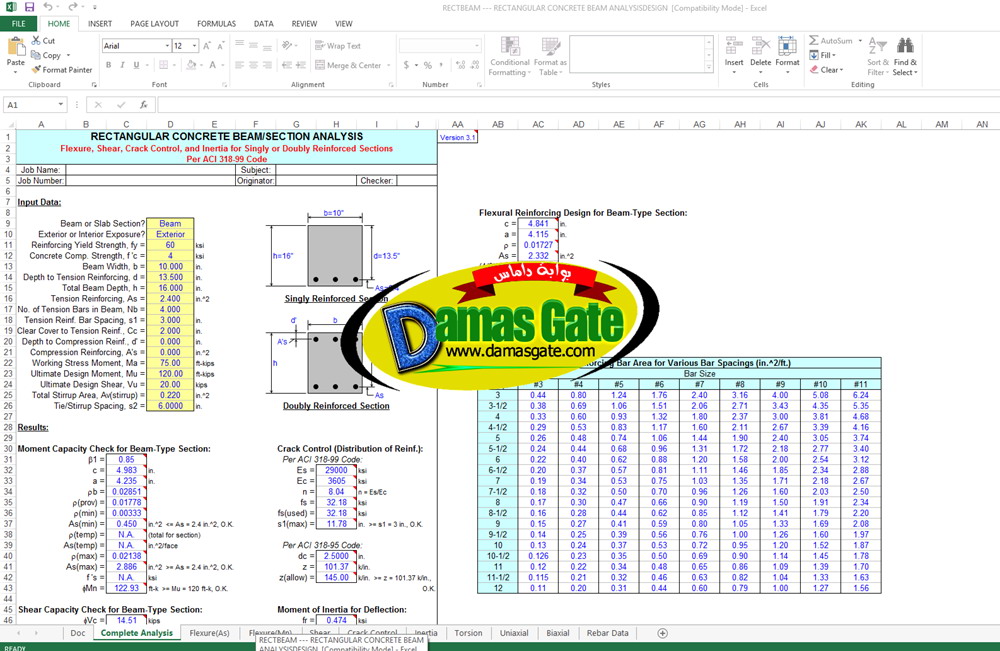Viewport: 1000px width, 651px height.
Task: Open the Flexure(As) worksheet tab
Action: tap(209, 633)
